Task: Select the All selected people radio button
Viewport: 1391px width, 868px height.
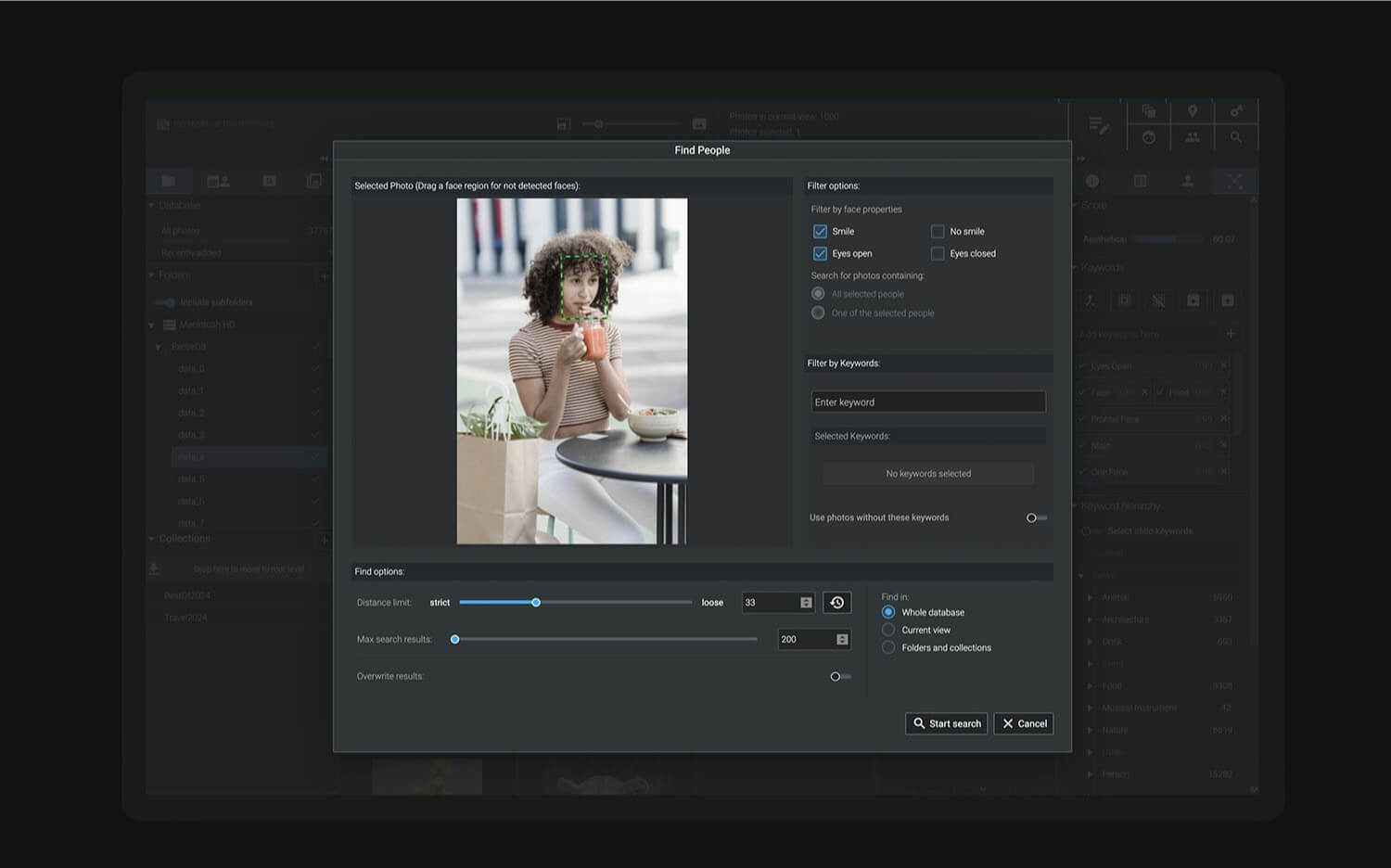Action: tap(818, 294)
